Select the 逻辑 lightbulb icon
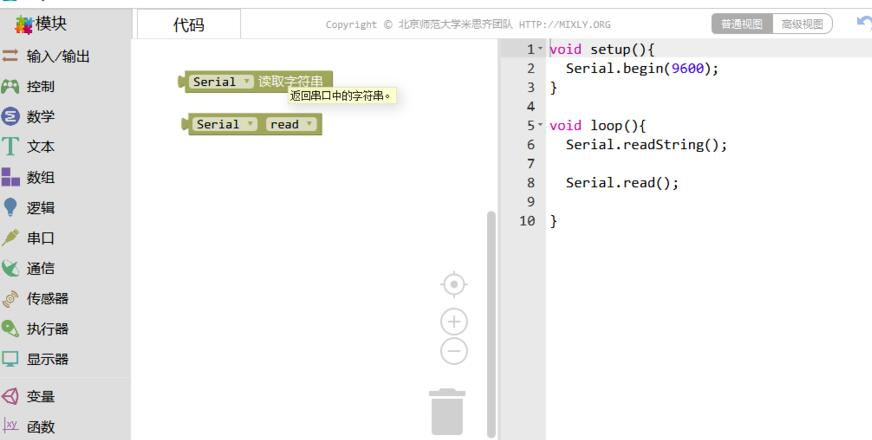 click(x=10, y=207)
